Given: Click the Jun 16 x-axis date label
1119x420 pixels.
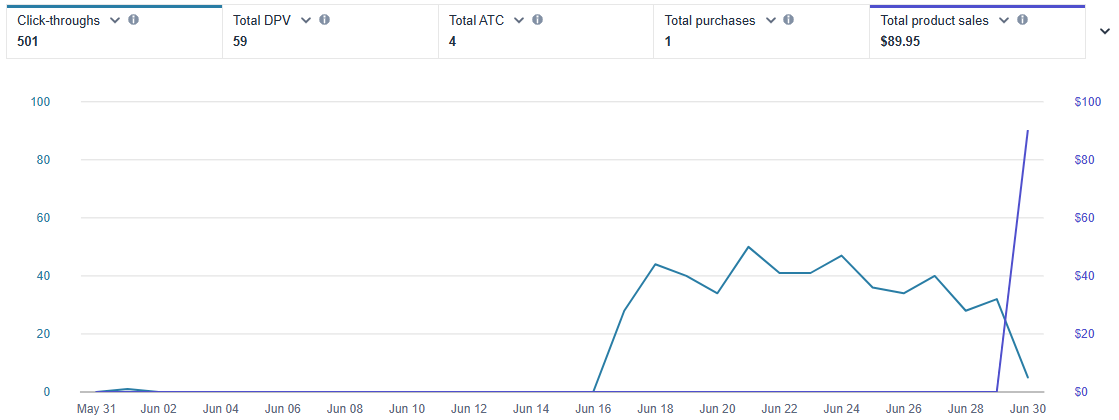Looking at the screenshot, I should 594,409.
